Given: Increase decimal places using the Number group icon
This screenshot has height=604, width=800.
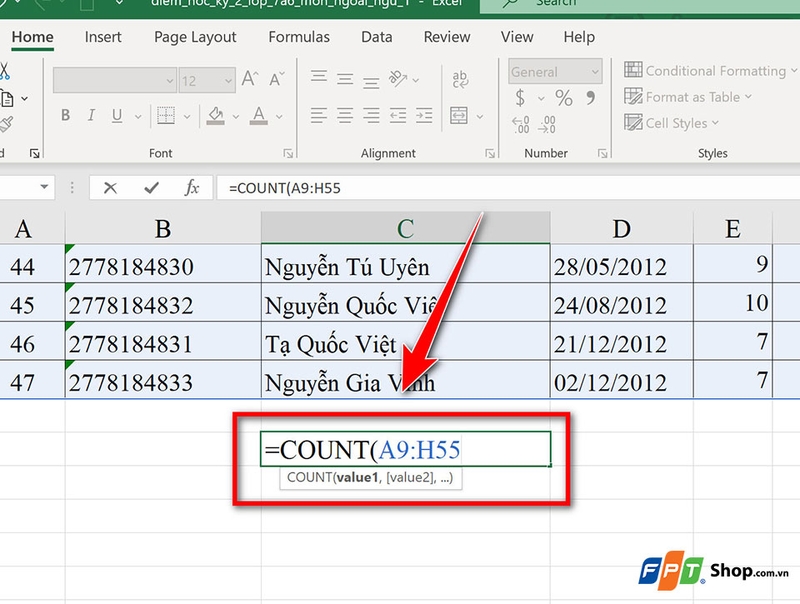Looking at the screenshot, I should [519, 122].
